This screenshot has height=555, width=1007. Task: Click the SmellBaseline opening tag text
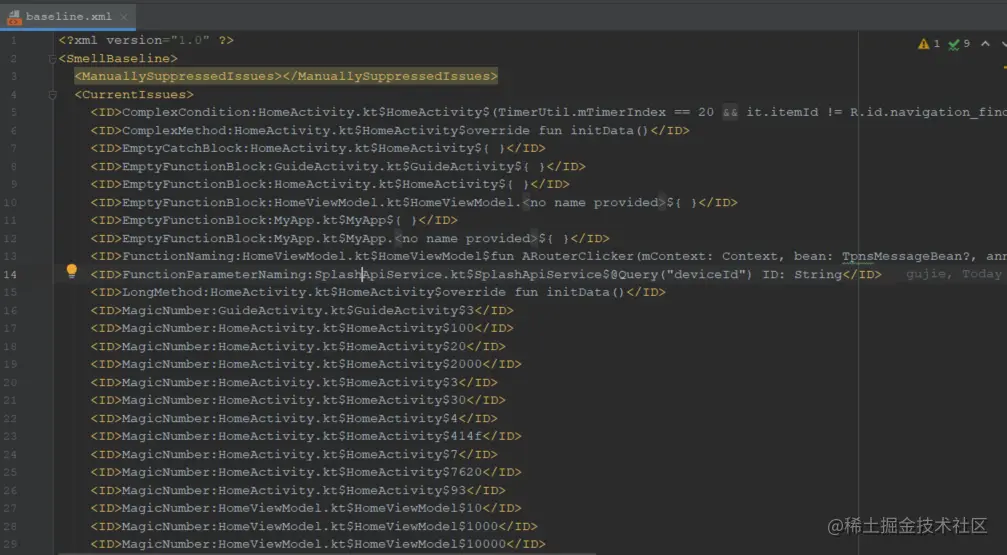[x=118, y=58]
